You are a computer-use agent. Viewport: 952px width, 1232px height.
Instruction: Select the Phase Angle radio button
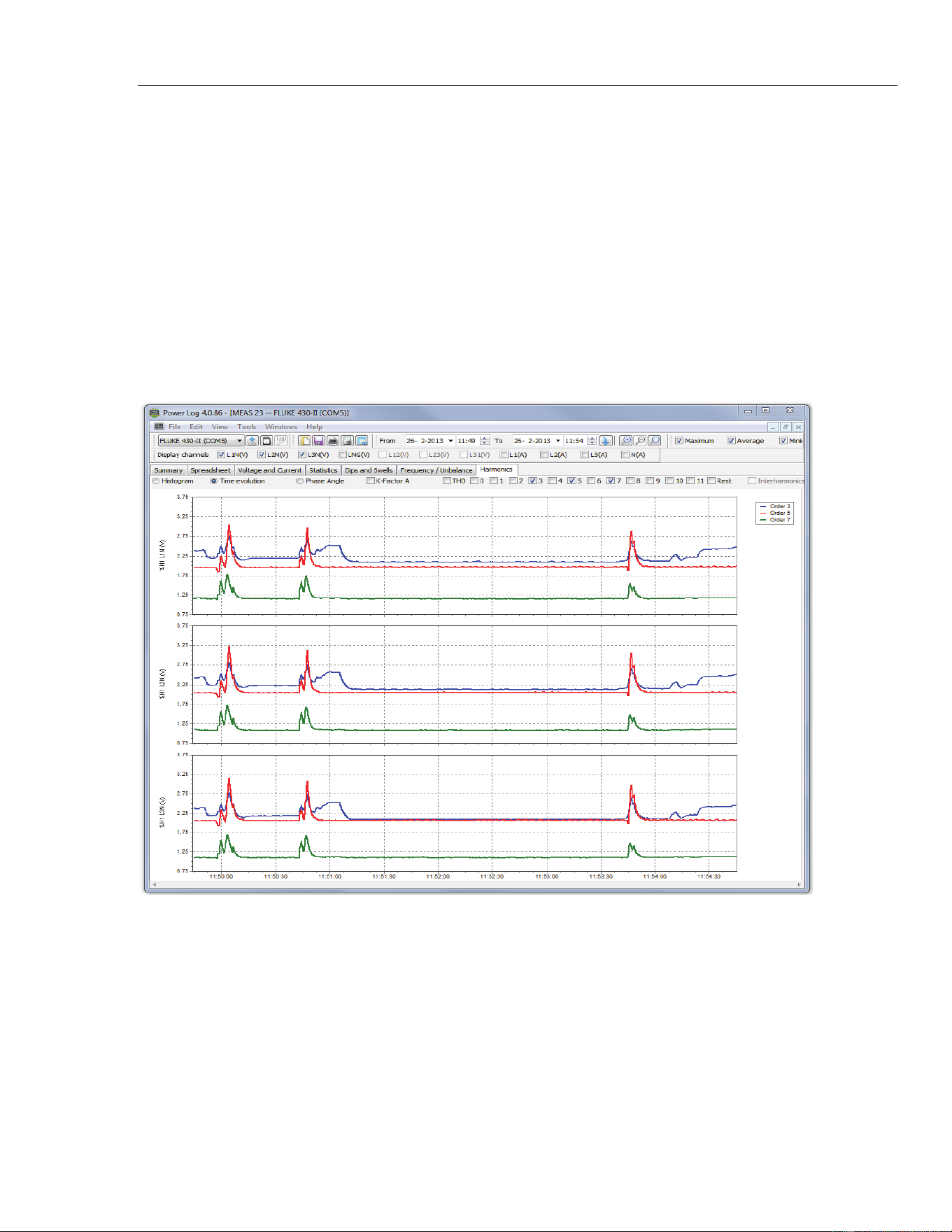pyautogui.click(x=299, y=481)
